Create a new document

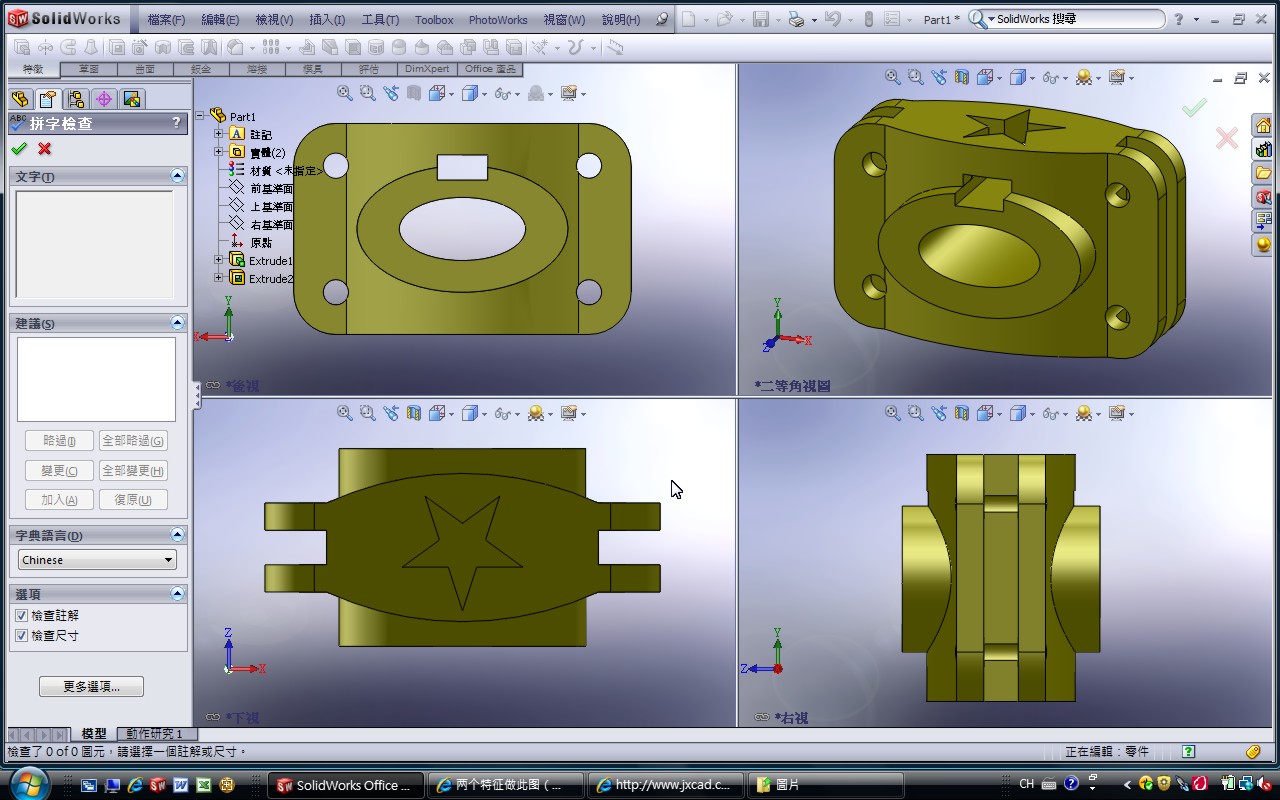pos(689,19)
